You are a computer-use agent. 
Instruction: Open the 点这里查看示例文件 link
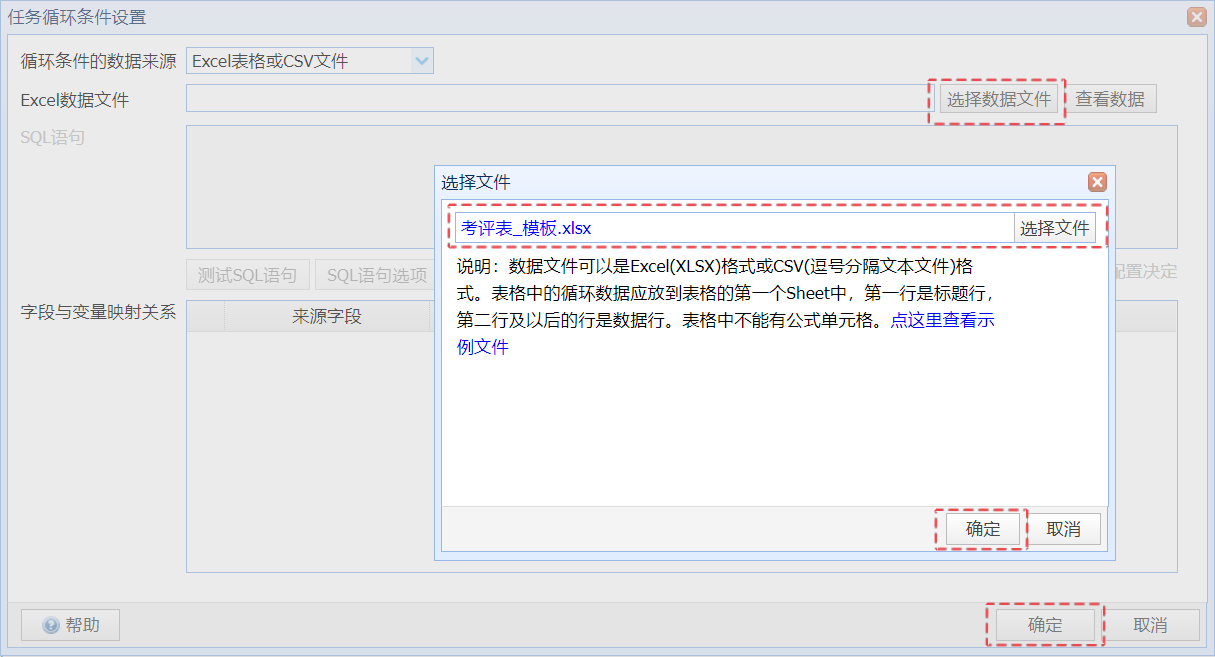click(941, 321)
